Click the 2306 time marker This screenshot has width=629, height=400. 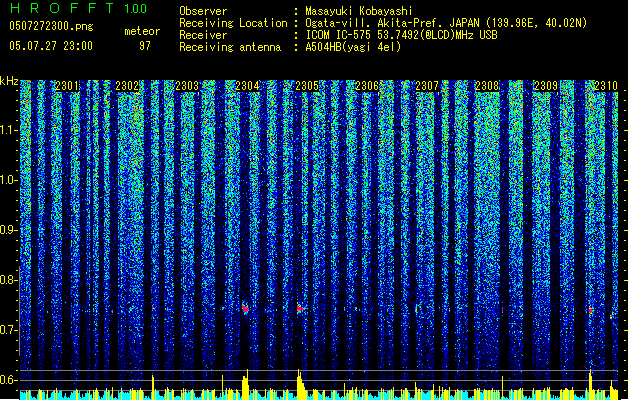[x=367, y=86]
